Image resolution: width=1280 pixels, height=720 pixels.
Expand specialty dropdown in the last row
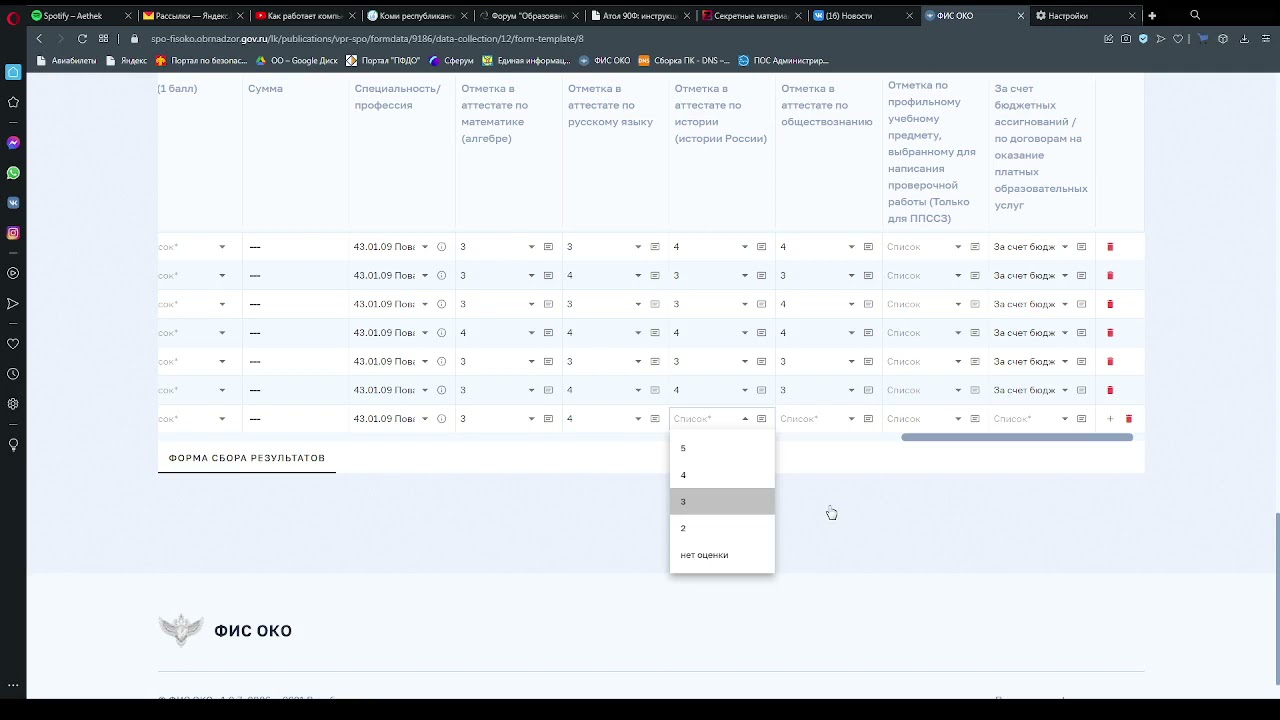point(425,419)
